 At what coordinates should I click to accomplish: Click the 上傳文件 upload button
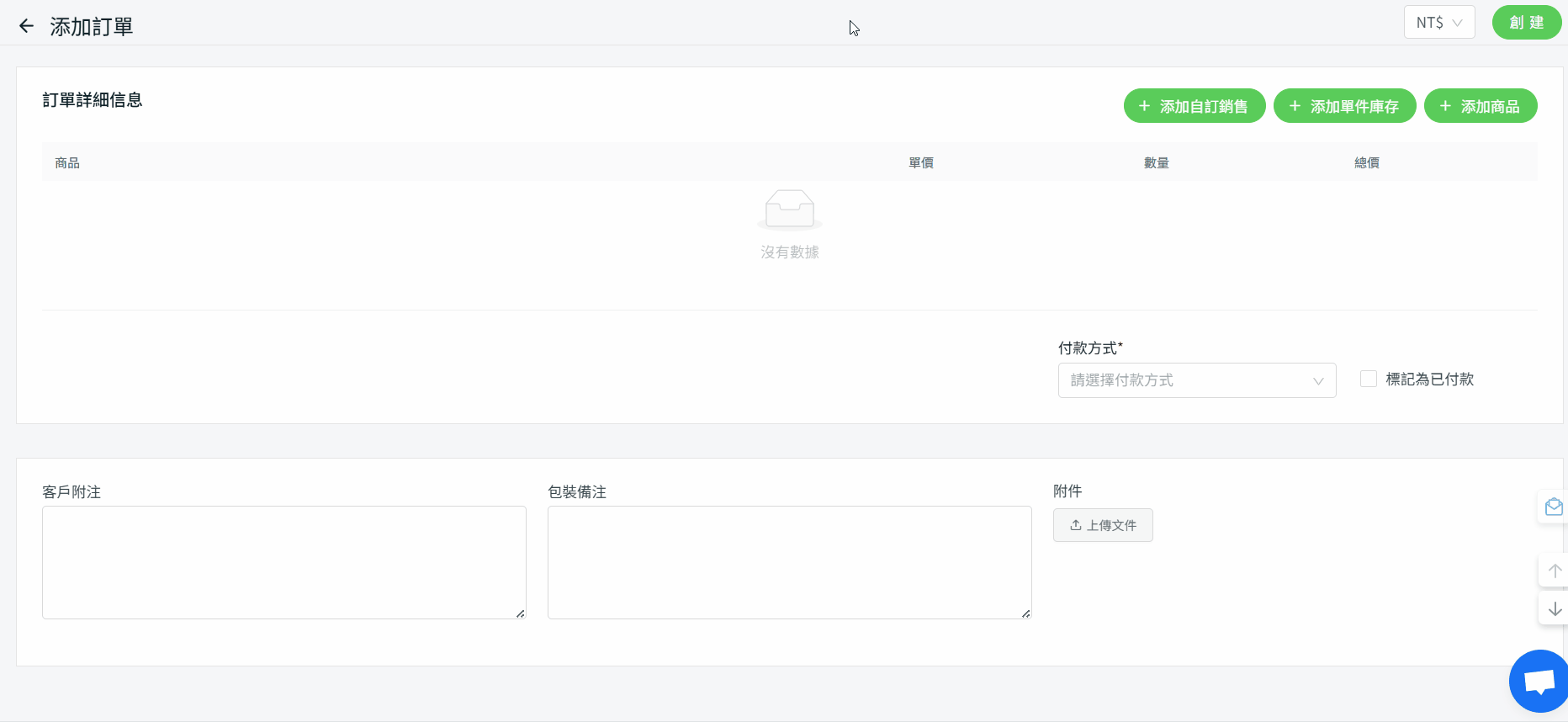pyautogui.click(x=1103, y=525)
